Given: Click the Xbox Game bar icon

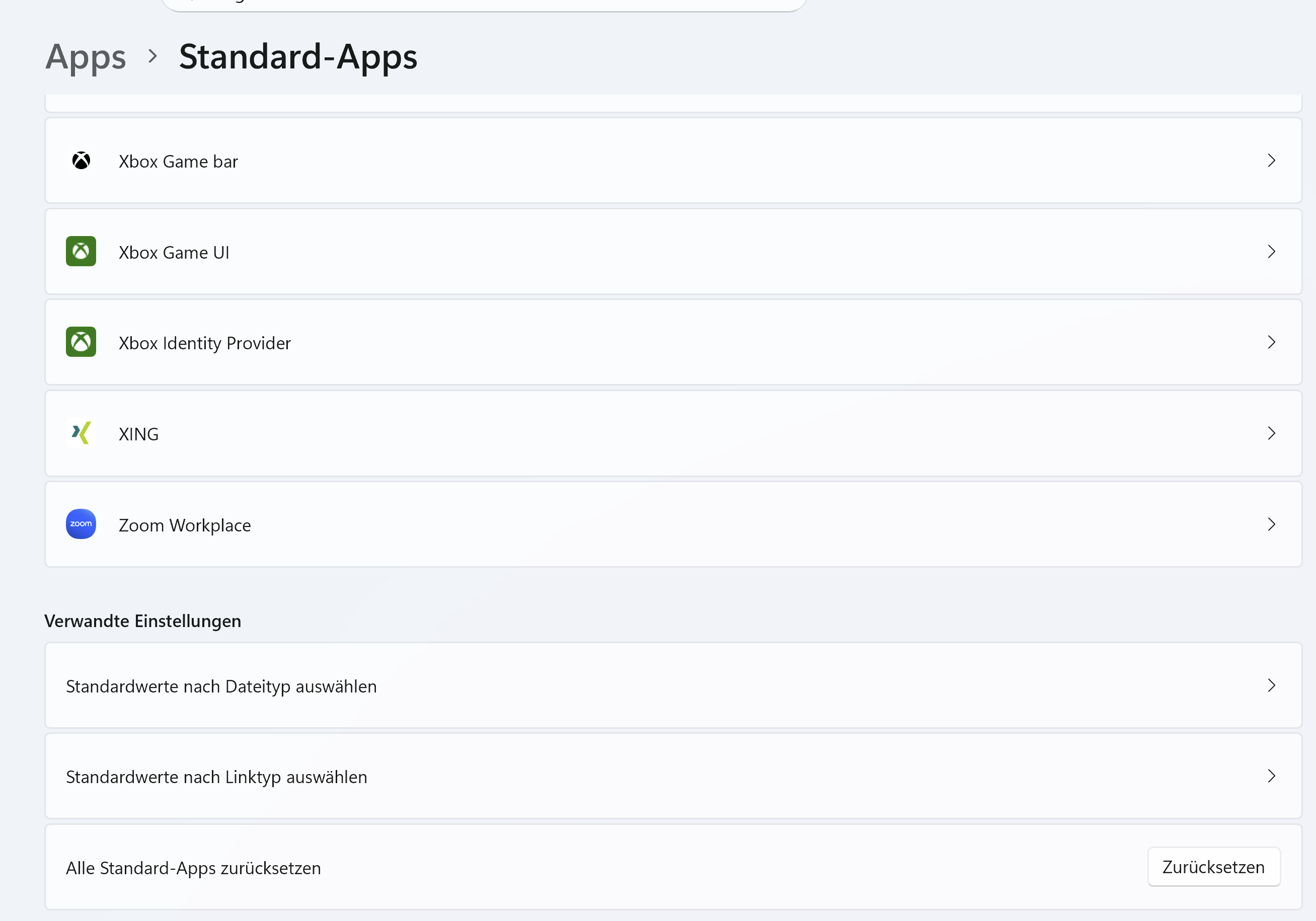Looking at the screenshot, I should [x=81, y=161].
